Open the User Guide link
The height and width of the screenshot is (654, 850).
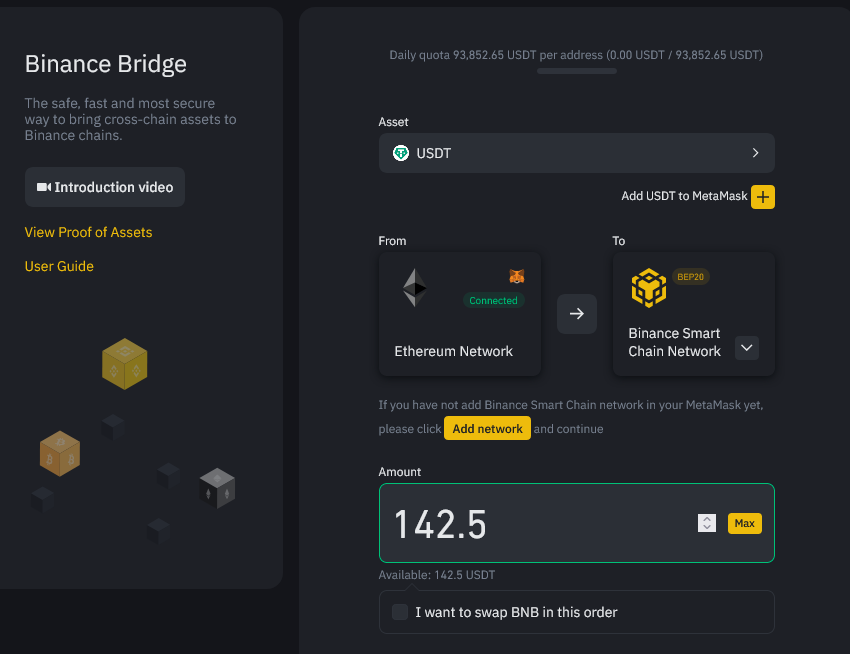tap(59, 266)
